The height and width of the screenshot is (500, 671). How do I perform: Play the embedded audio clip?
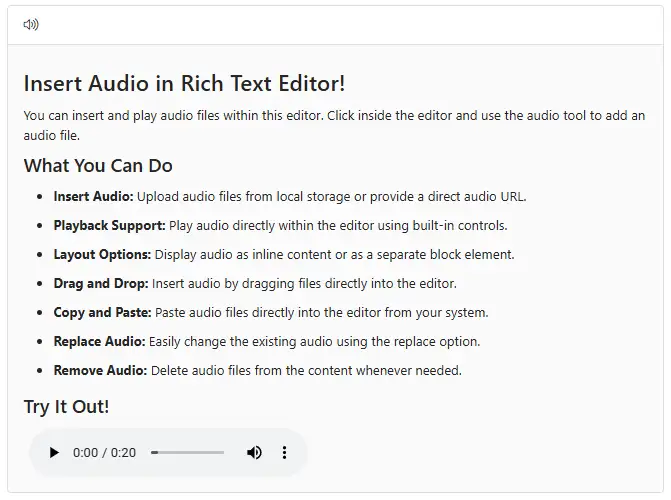coord(54,452)
